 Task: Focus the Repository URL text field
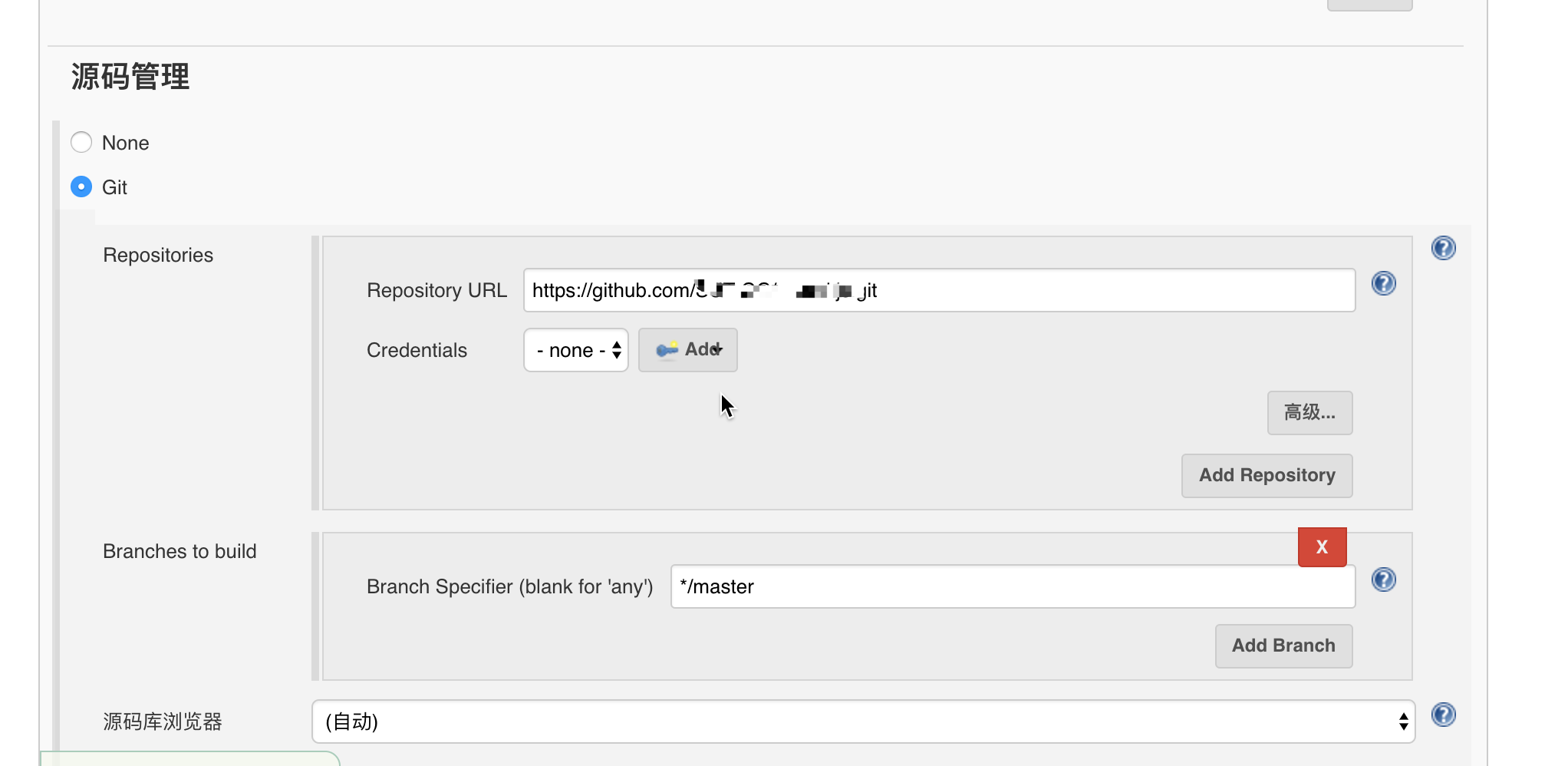tap(1074, 290)
